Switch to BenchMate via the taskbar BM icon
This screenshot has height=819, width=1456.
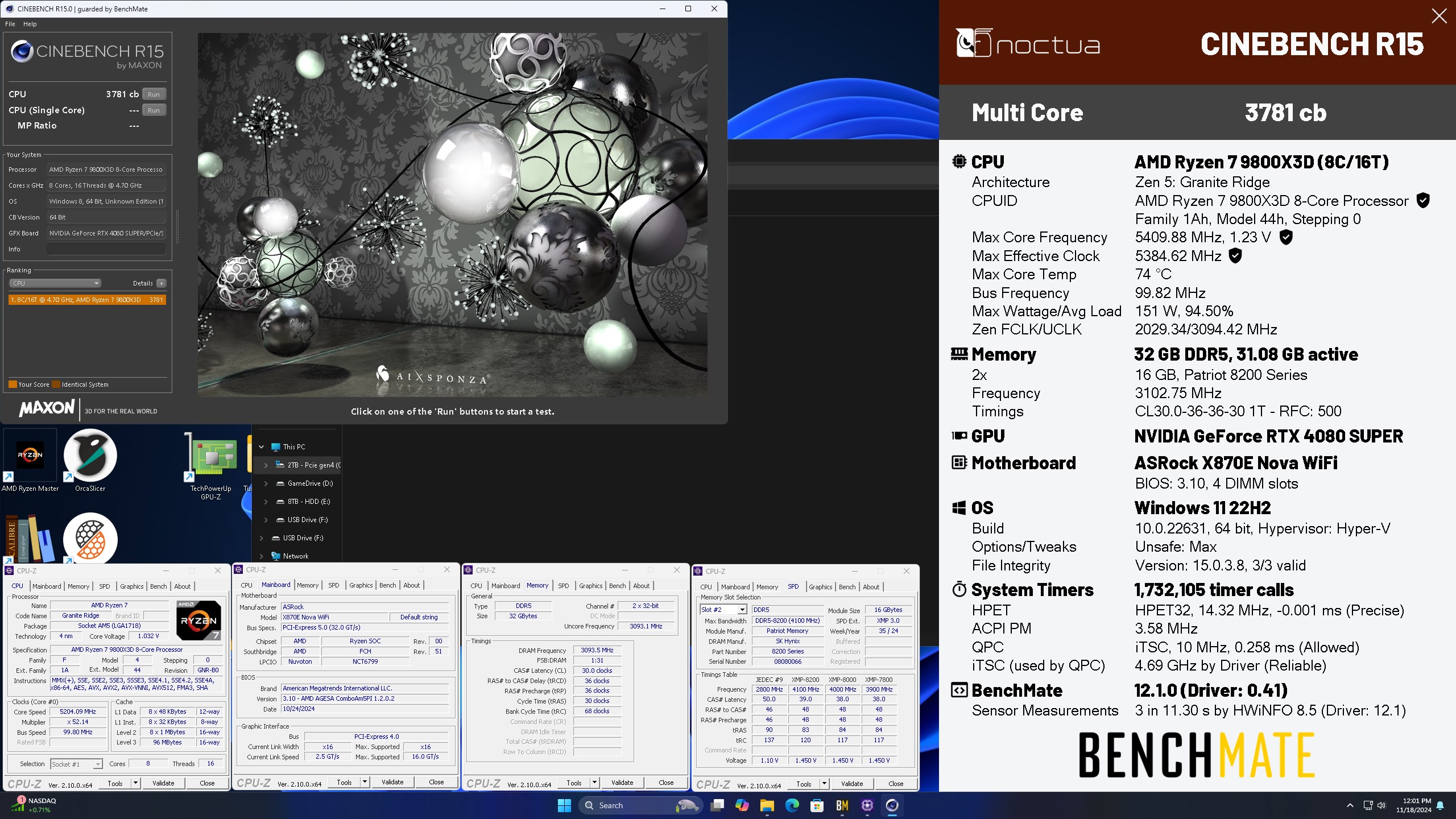pos(842,805)
